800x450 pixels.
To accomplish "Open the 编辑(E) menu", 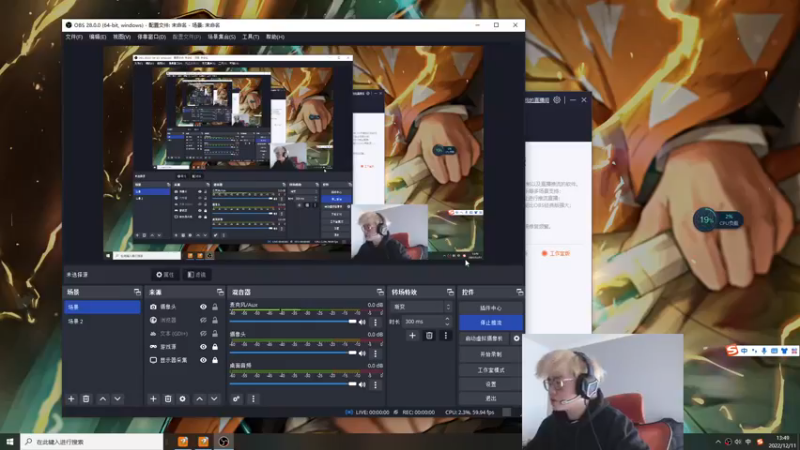I will (97, 37).
